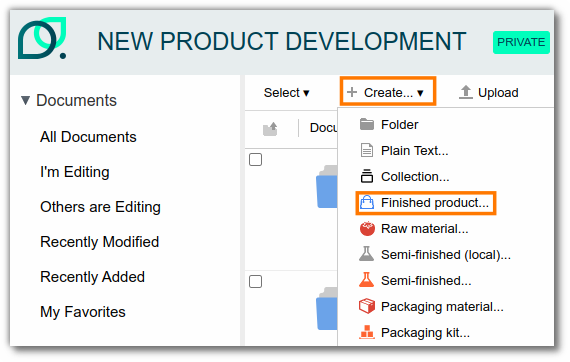This screenshot has width=570, height=362.
Task: Click the Folder icon in Create menu
Action: 367,125
